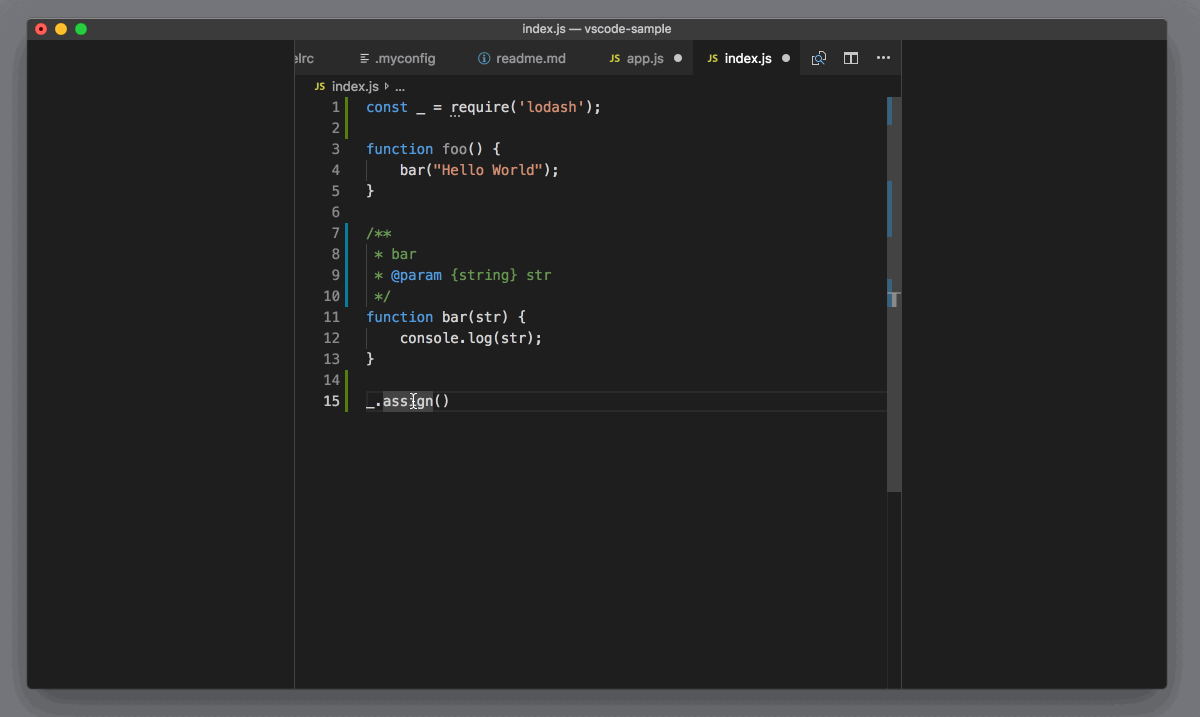Expand the breadcrumb arrow after index.js
The width and height of the screenshot is (1200, 717).
coord(387,87)
